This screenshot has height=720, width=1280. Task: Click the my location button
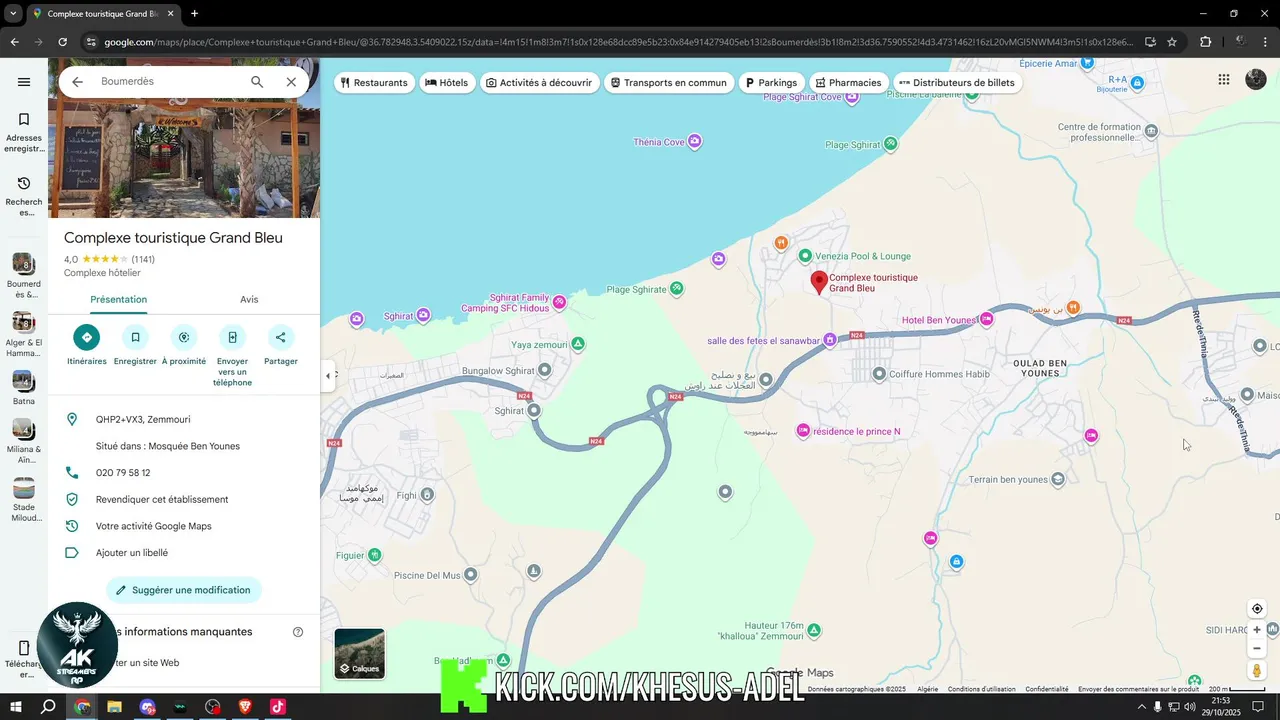pyautogui.click(x=1257, y=609)
